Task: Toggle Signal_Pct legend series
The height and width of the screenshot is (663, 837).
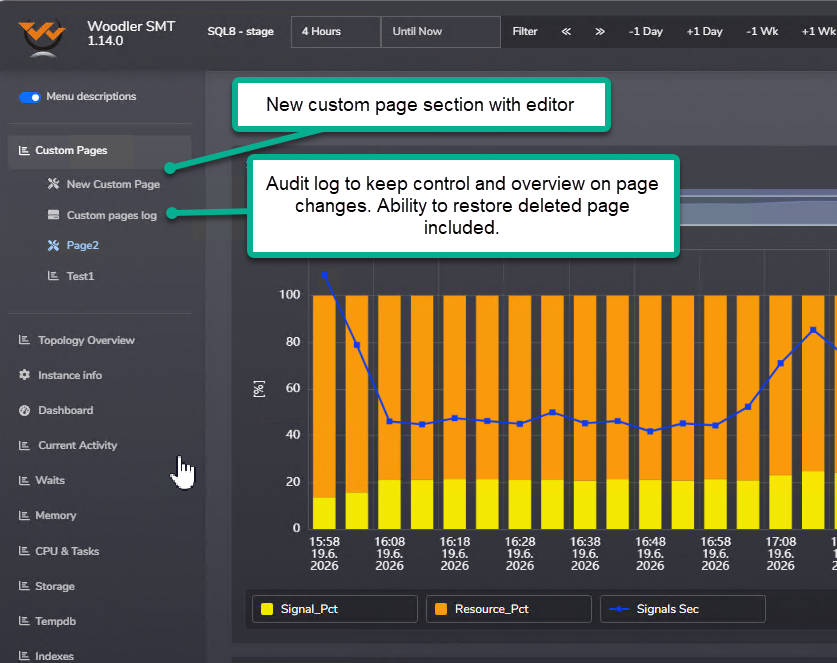Action: click(x=335, y=609)
